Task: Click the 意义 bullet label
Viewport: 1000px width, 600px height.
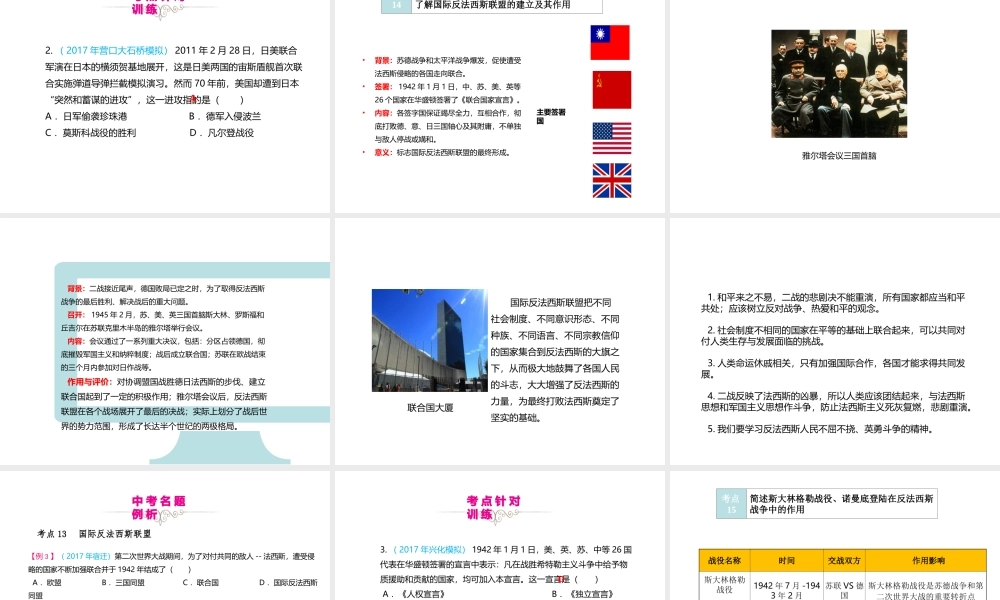Action: (383, 152)
